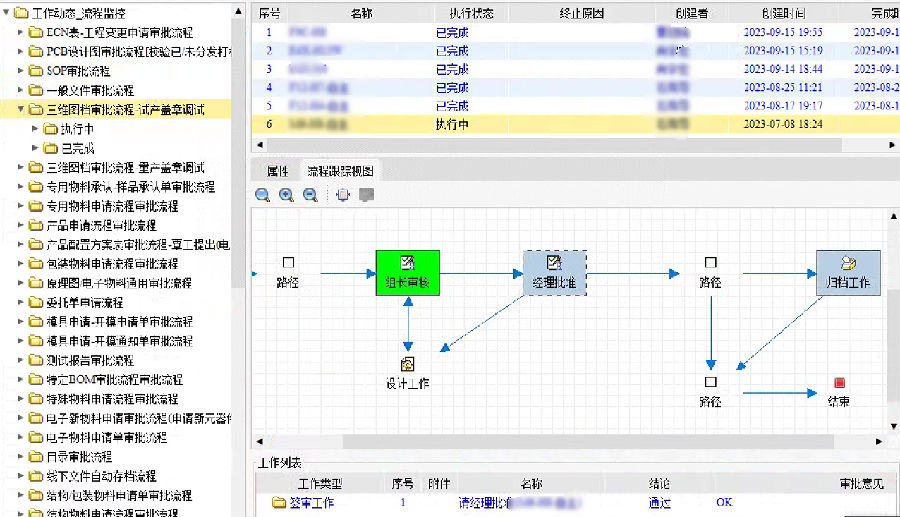Sort by the 序号 column header
Image resolution: width=900 pixels, height=517 pixels.
(269, 13)
